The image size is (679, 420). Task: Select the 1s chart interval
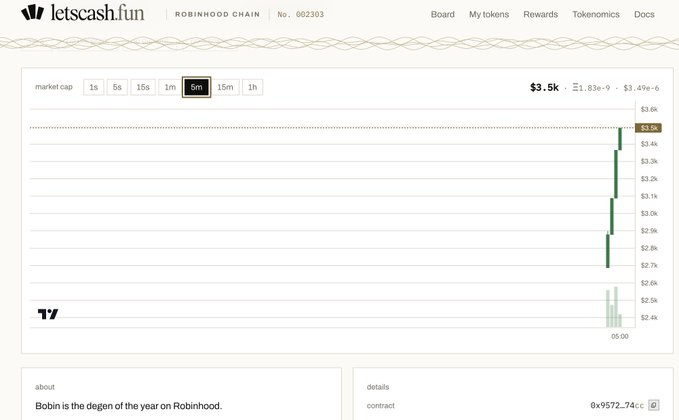tap(94, 87)
